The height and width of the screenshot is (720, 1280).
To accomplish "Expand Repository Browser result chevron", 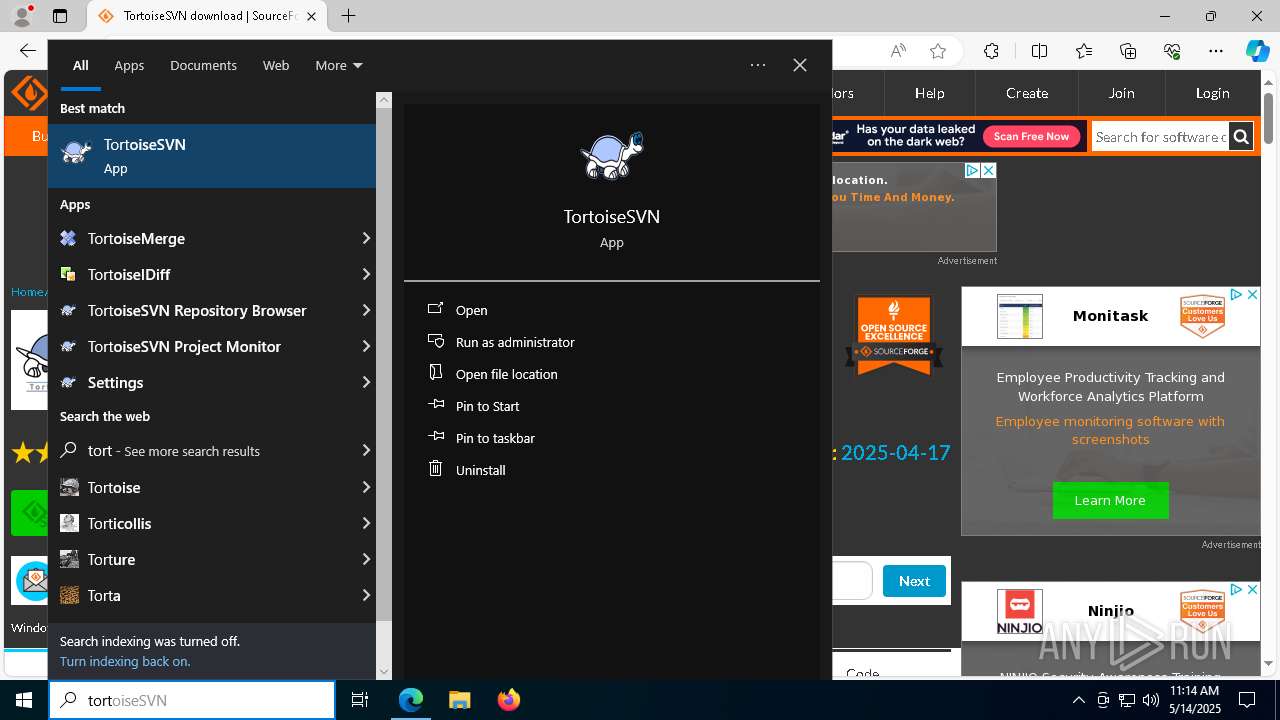I will pos(366,310).
